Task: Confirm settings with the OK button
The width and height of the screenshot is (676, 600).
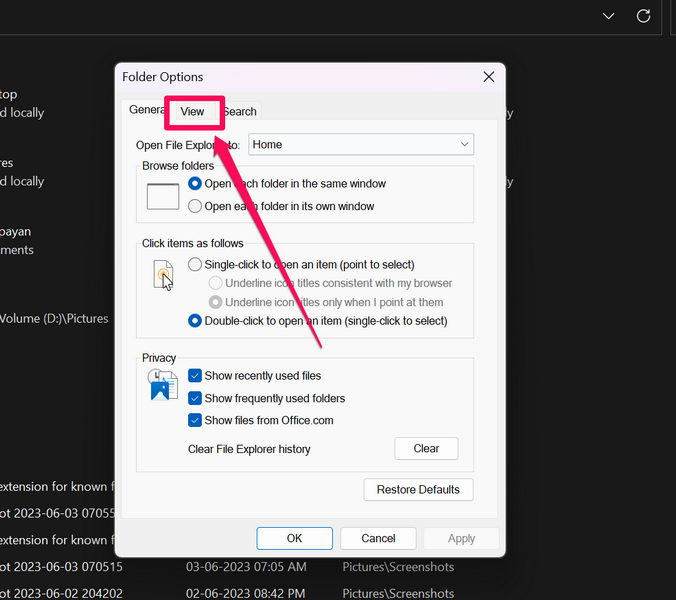Action: pos(294,538)
